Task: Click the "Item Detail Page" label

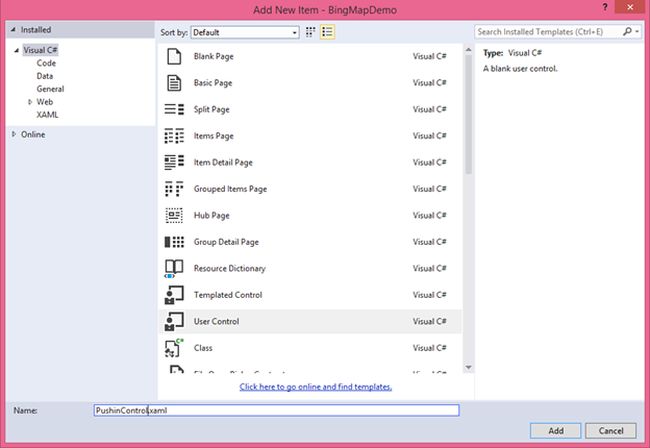Action: tap(223, 162)
